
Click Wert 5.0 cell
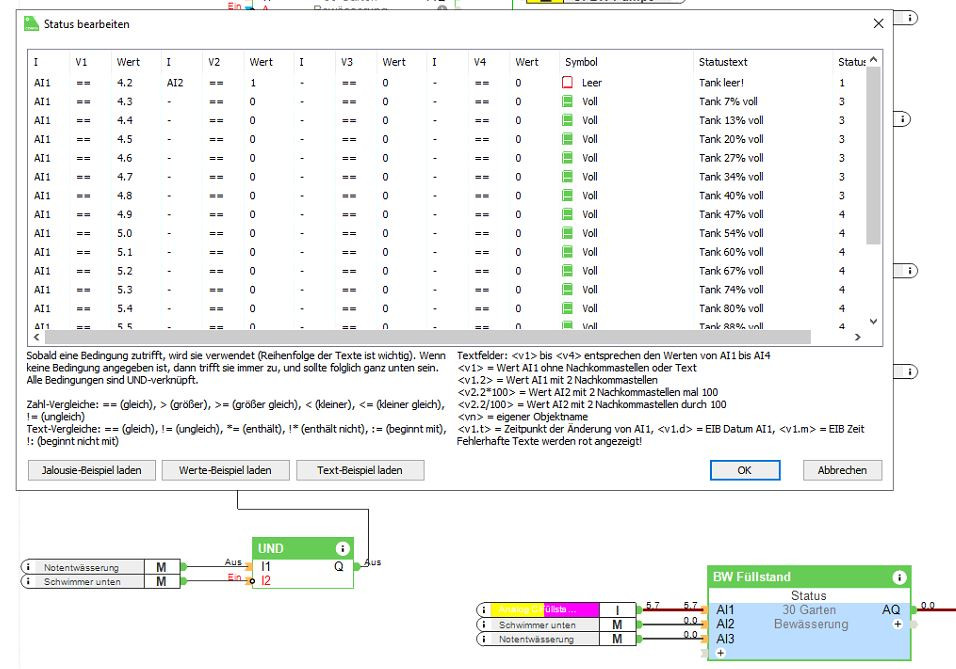pos(124,233)
